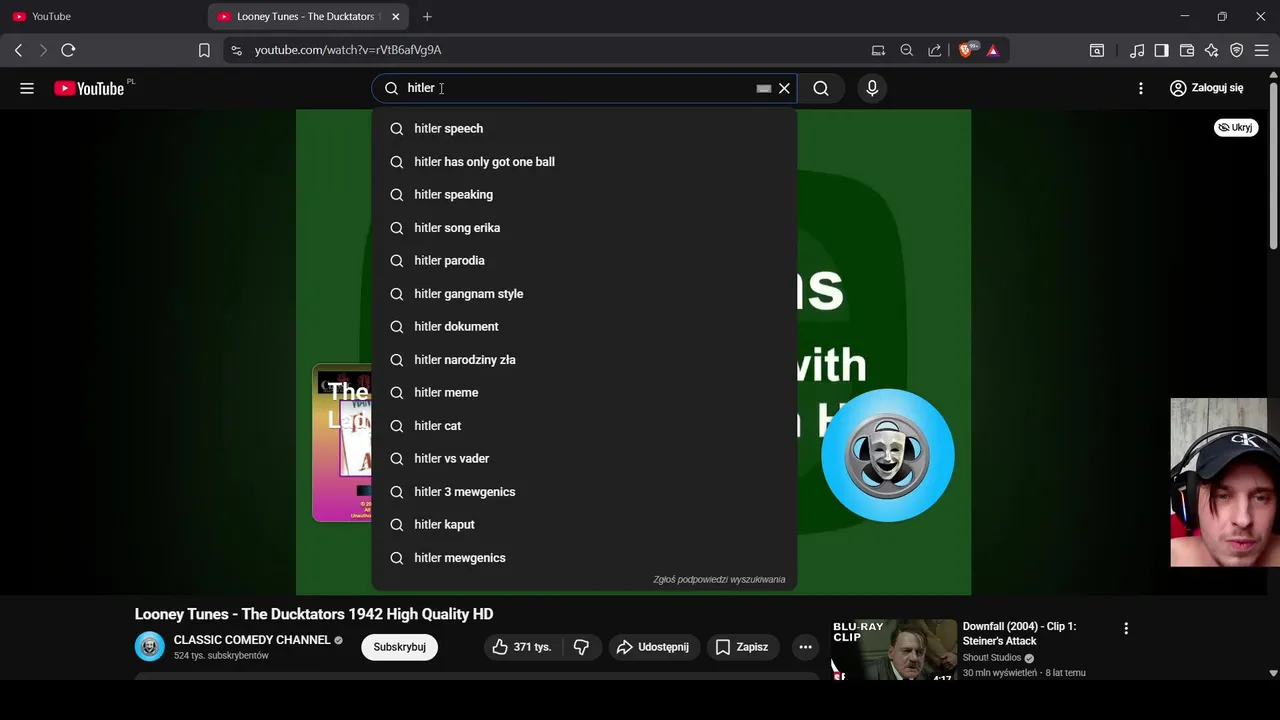Save video with Zapisz button
The width and height of the screenshot is (1280, 720).
pyautogui.click(x=742, y=647)
